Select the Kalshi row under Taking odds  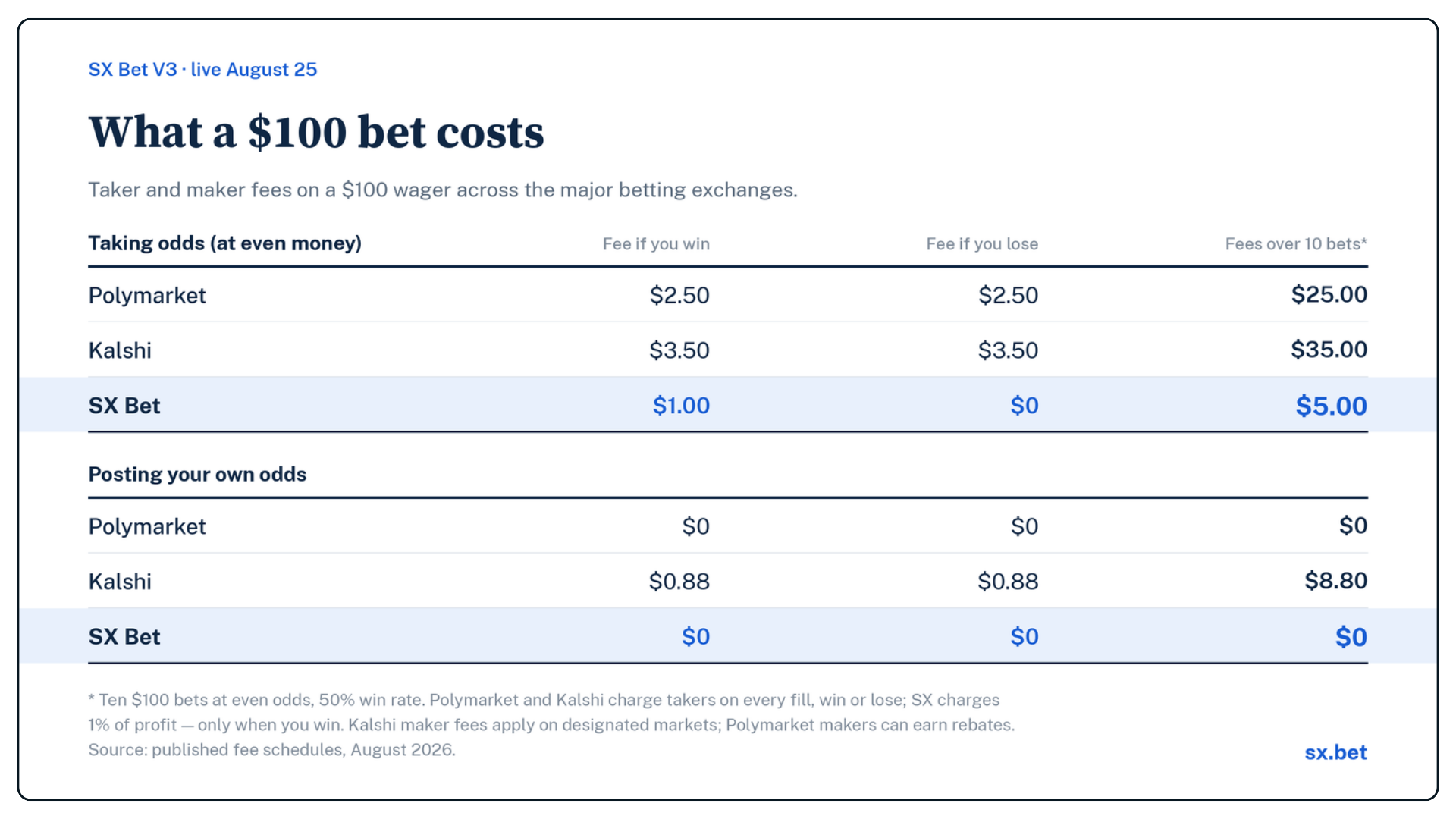click(x=728, y=350)
